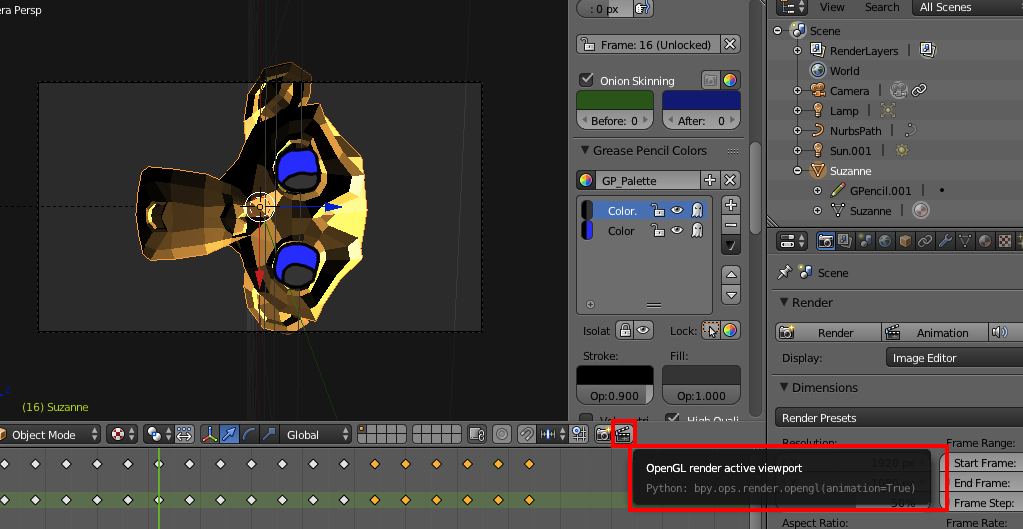
Task: Click the Animation render button
Action: [935, 332]
